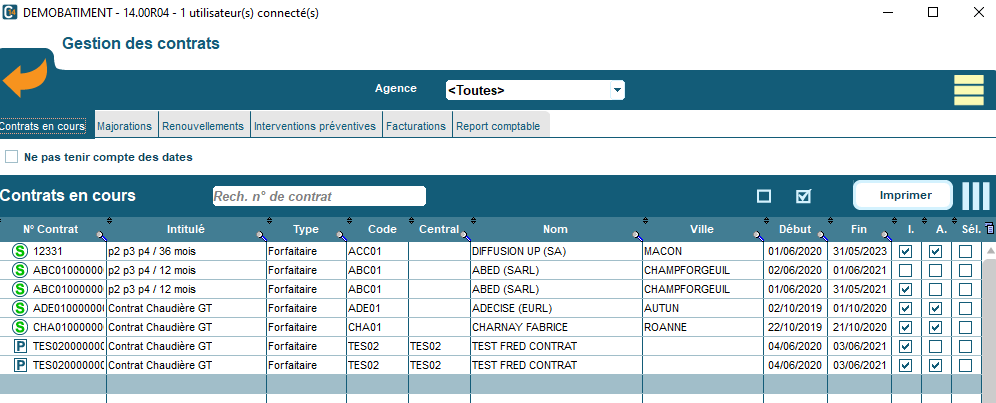The image size is (996, 403).
Task: Click the green S icon for ADE01 contract
Action: (x=19, y=308)
